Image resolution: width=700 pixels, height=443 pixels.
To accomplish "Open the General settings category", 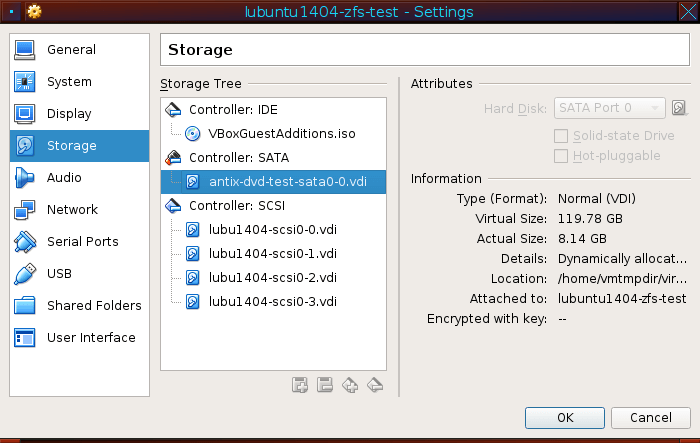I will 79,50.
